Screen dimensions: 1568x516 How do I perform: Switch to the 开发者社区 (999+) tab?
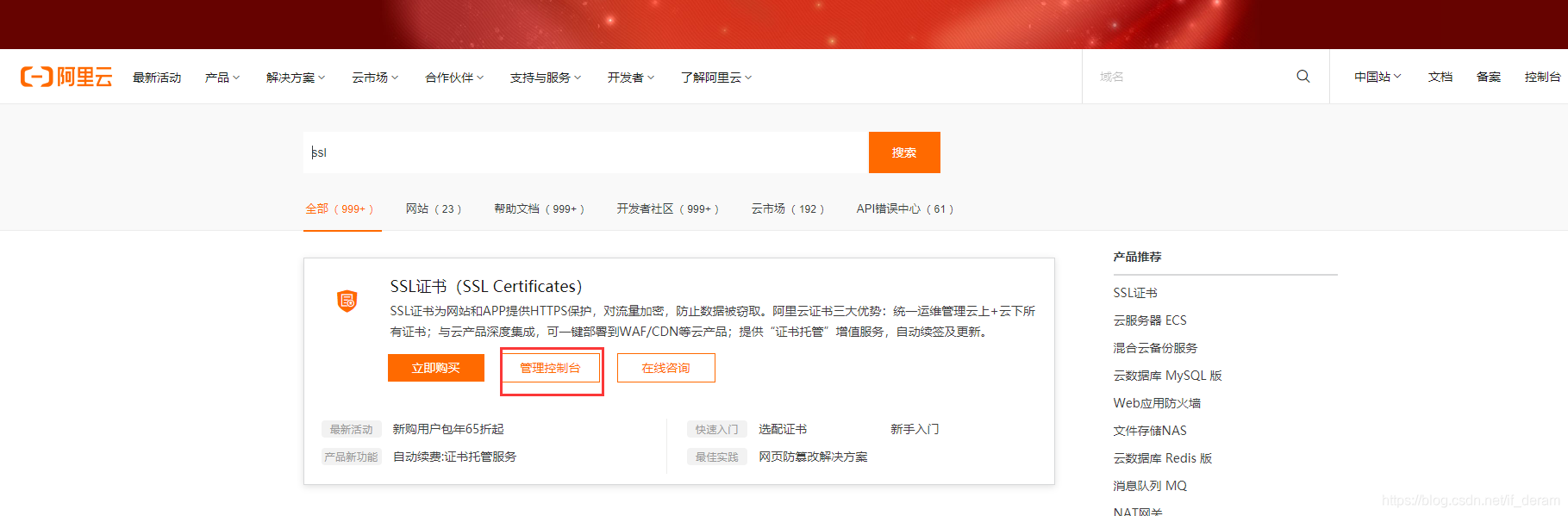coord(667,208)
